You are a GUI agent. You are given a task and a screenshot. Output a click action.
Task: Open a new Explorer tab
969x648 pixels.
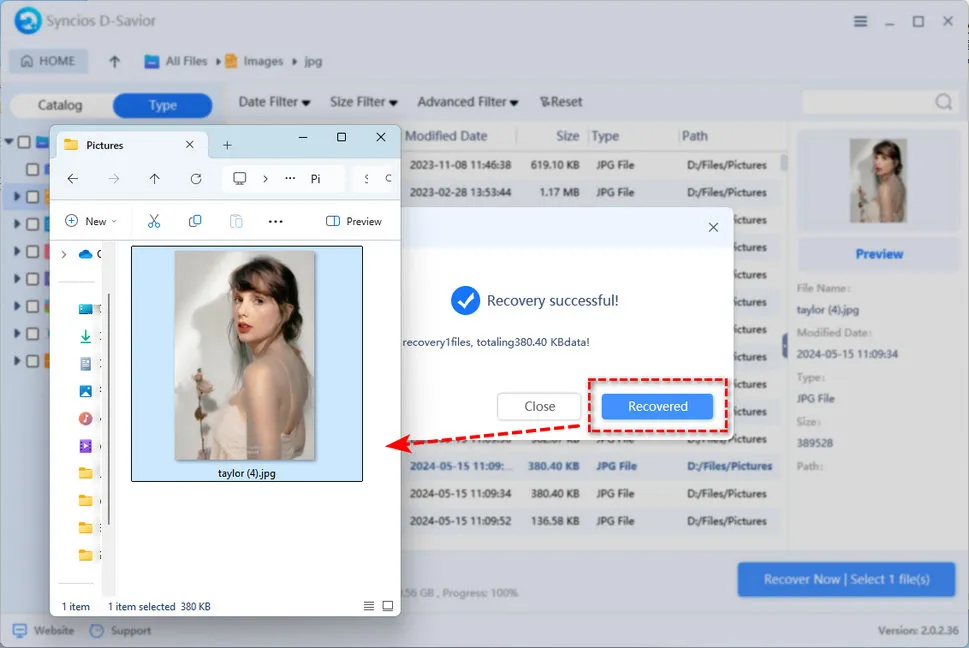[x=227, y=145]
